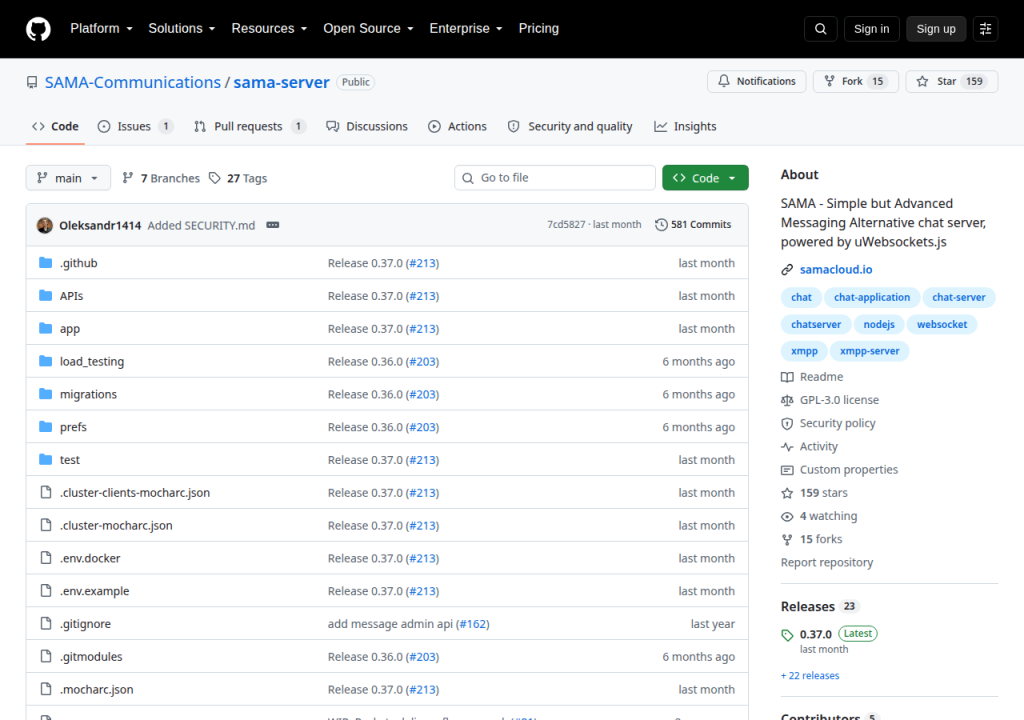Expand the Enterprise menu

(x=466, y=29)
